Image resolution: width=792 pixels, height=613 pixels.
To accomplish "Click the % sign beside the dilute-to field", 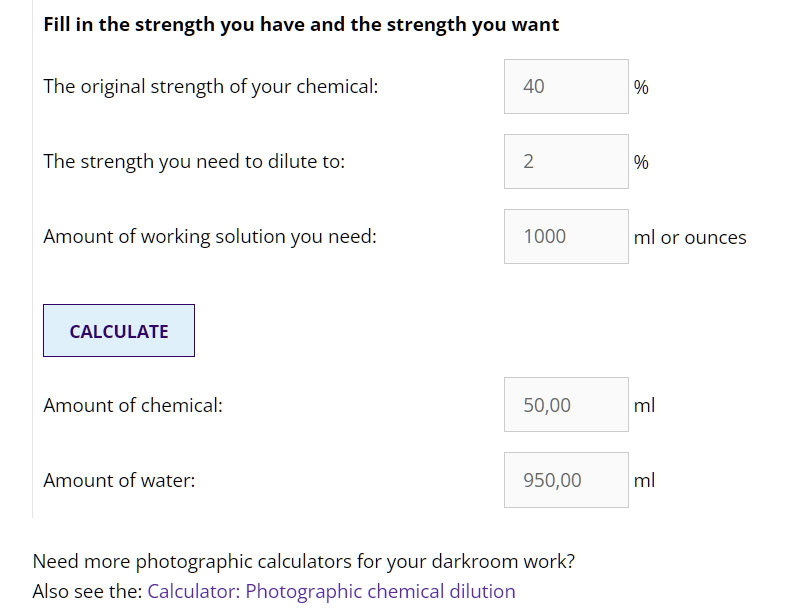I will (641, 162).
